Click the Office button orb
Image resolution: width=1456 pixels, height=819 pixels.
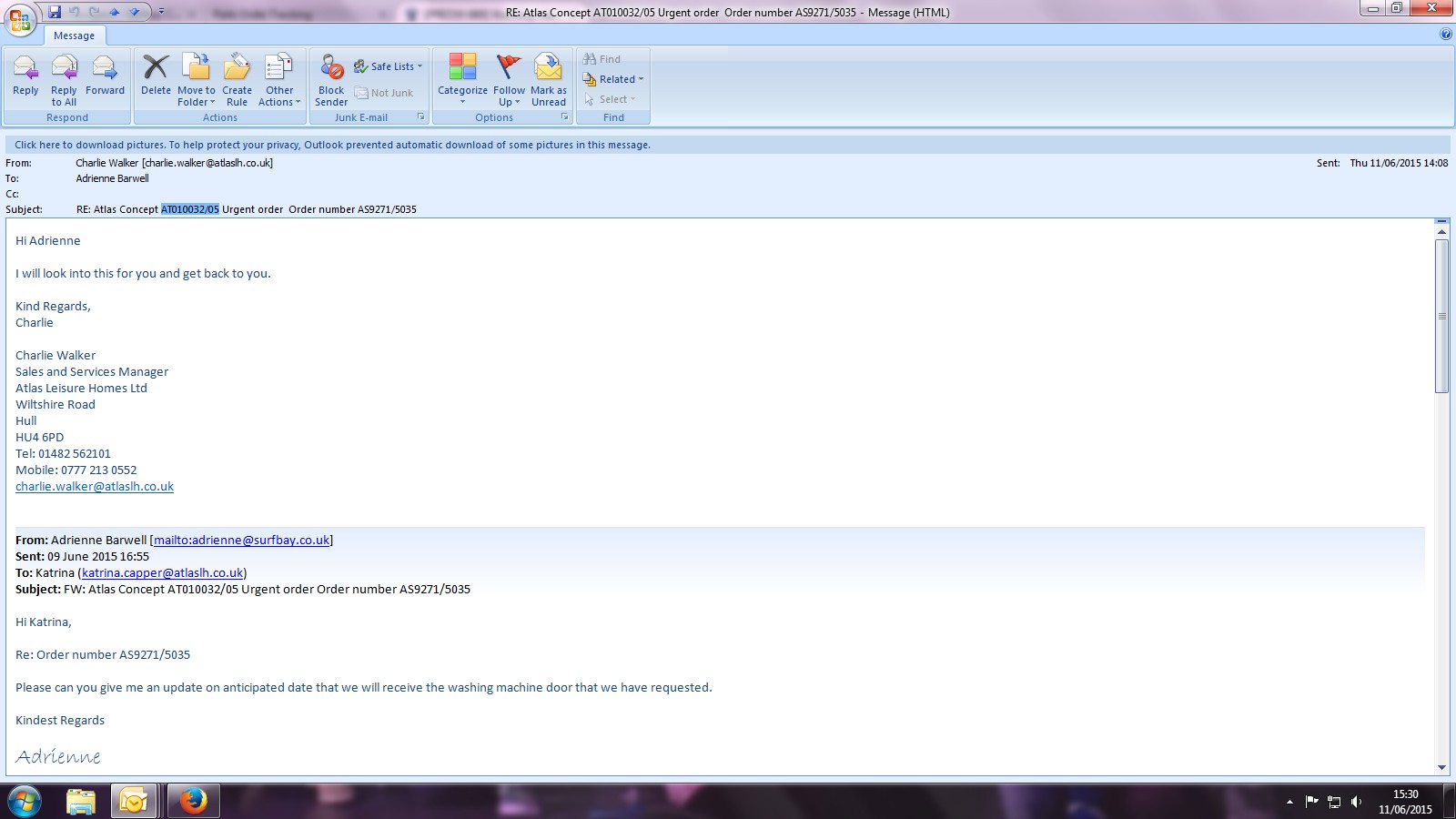pos(20,18)
